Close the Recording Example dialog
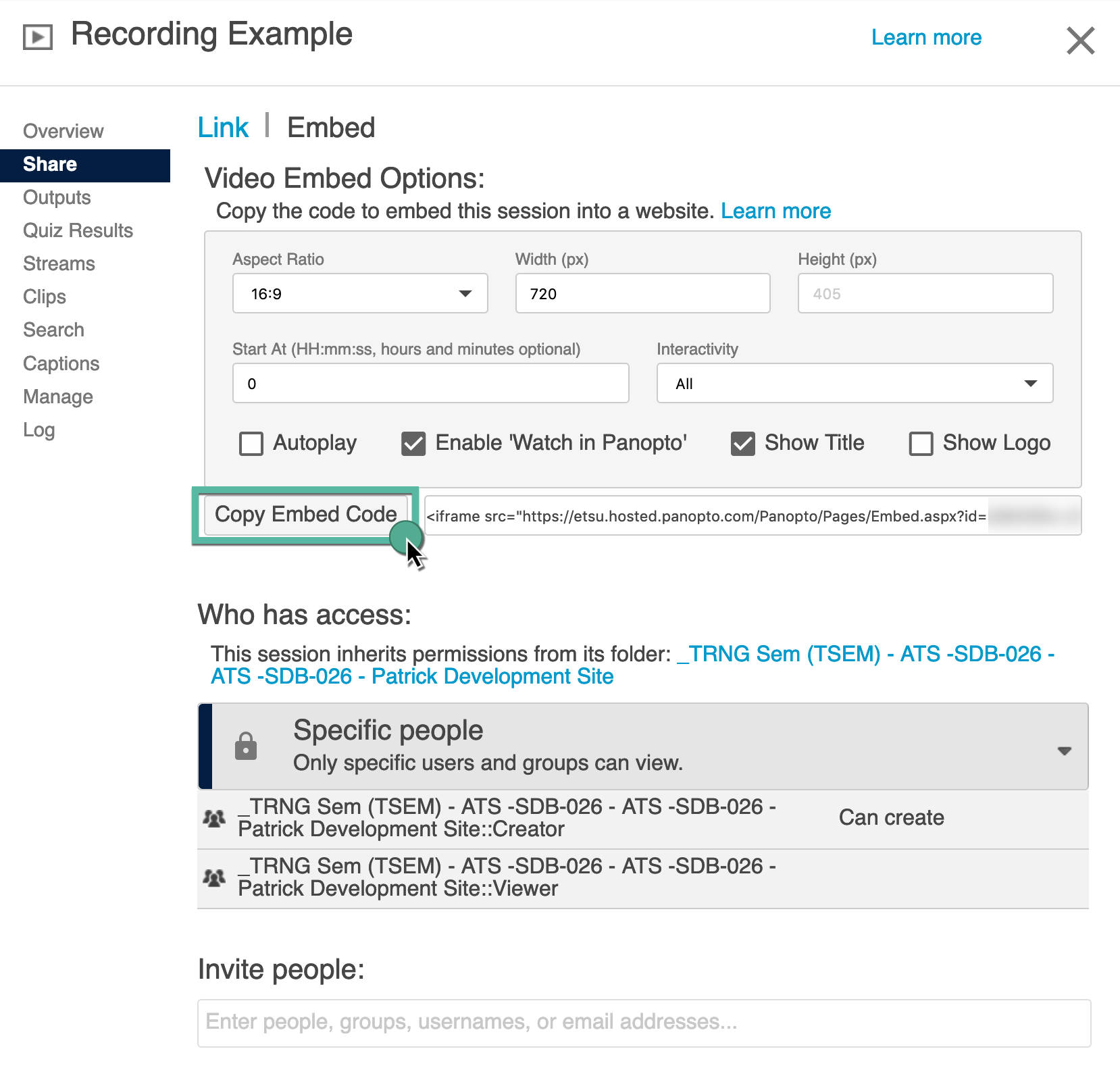This screenshot has height=1074, width=1120. [x=1079, y=41]
